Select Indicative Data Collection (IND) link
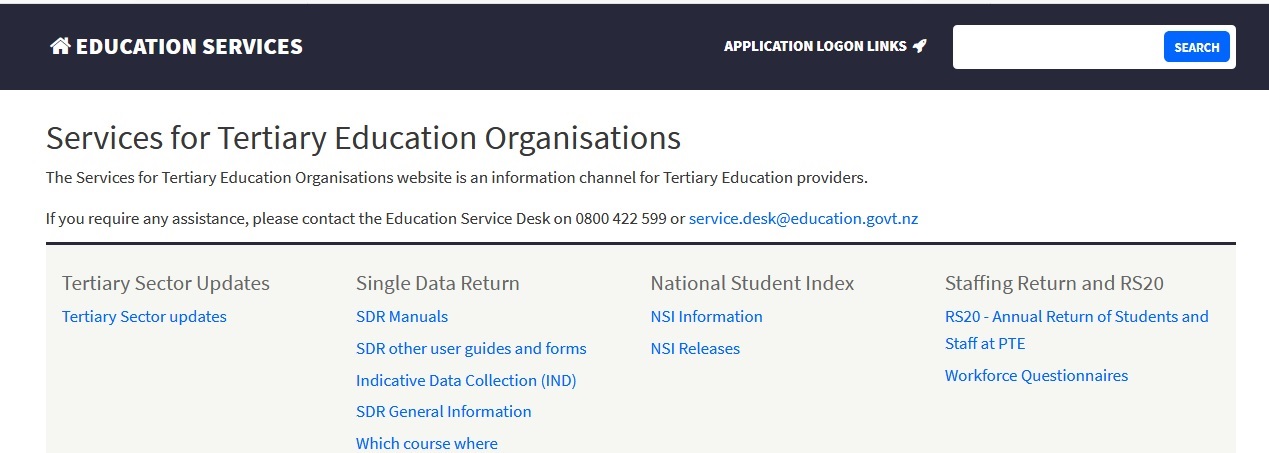 [x=466, y=380]
